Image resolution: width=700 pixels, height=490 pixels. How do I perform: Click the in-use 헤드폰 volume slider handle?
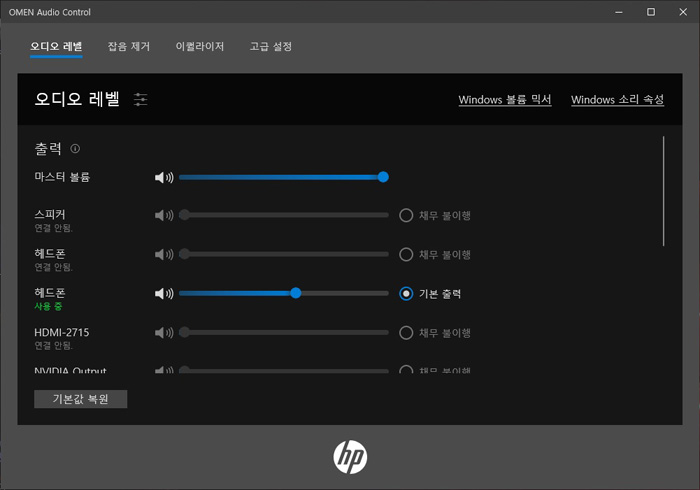tap(296, 293)
